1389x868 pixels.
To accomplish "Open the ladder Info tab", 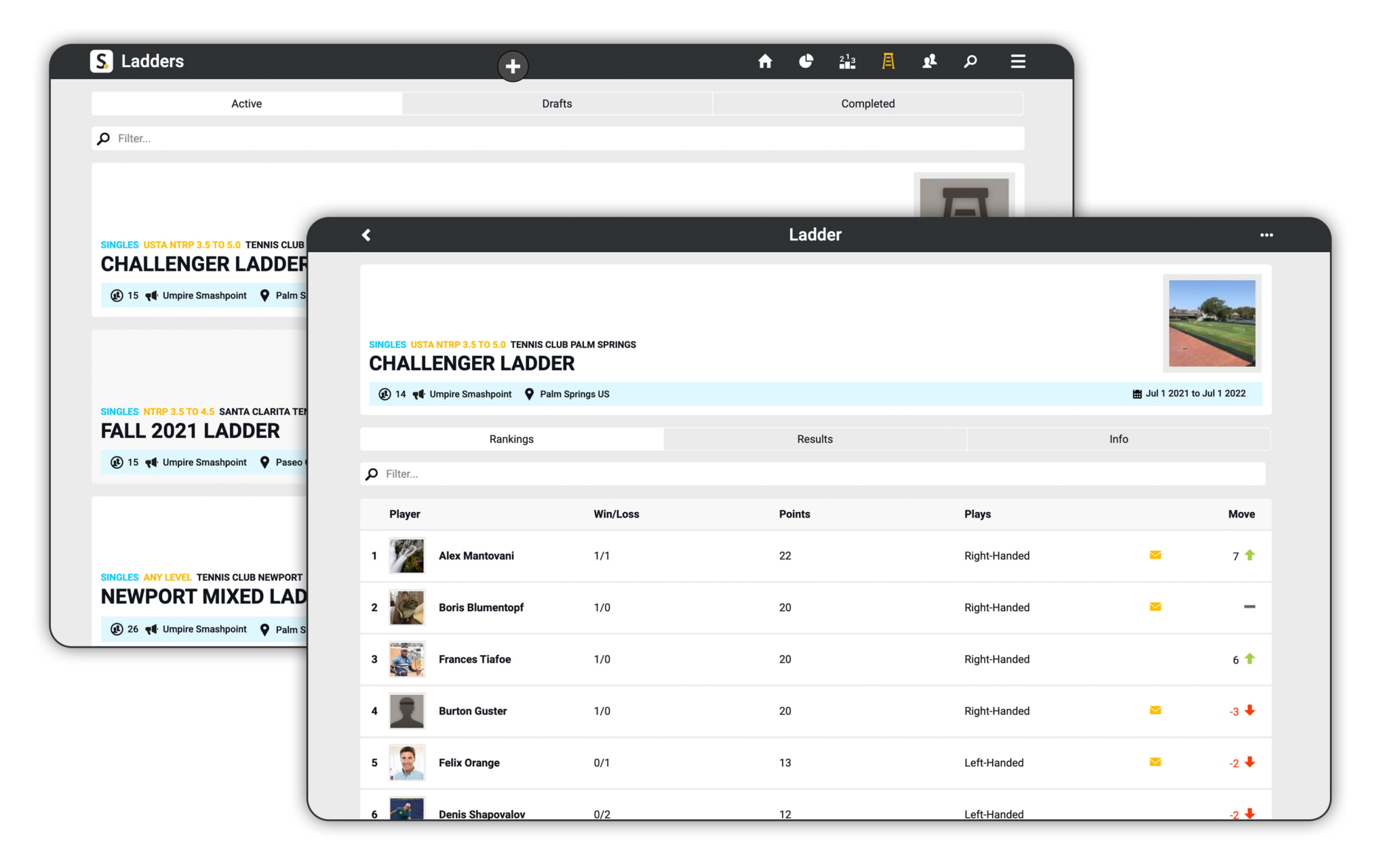I will point(1118,439).
